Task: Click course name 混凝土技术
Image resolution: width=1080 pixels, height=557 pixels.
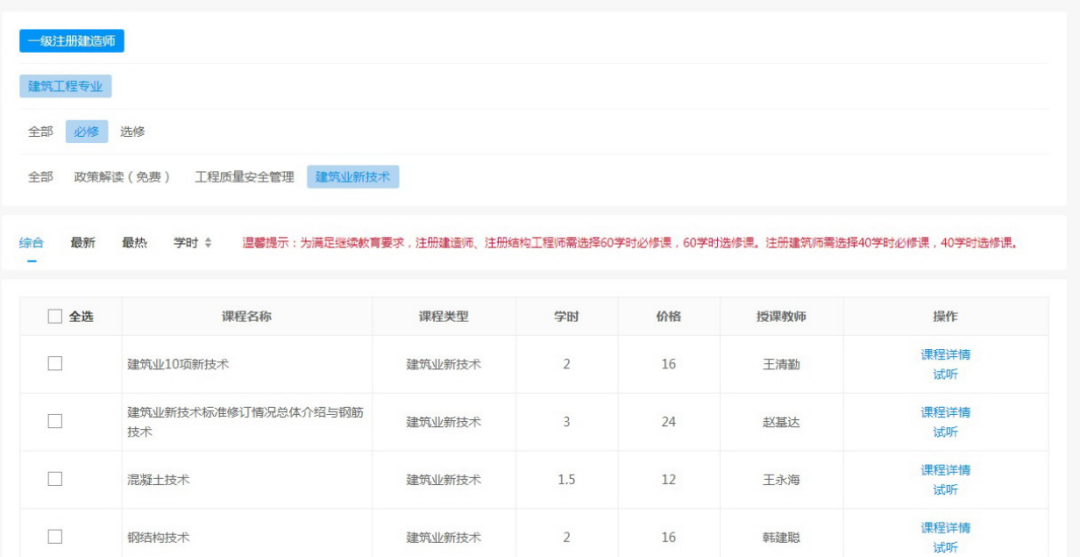Action: click(x=158, y=480)
